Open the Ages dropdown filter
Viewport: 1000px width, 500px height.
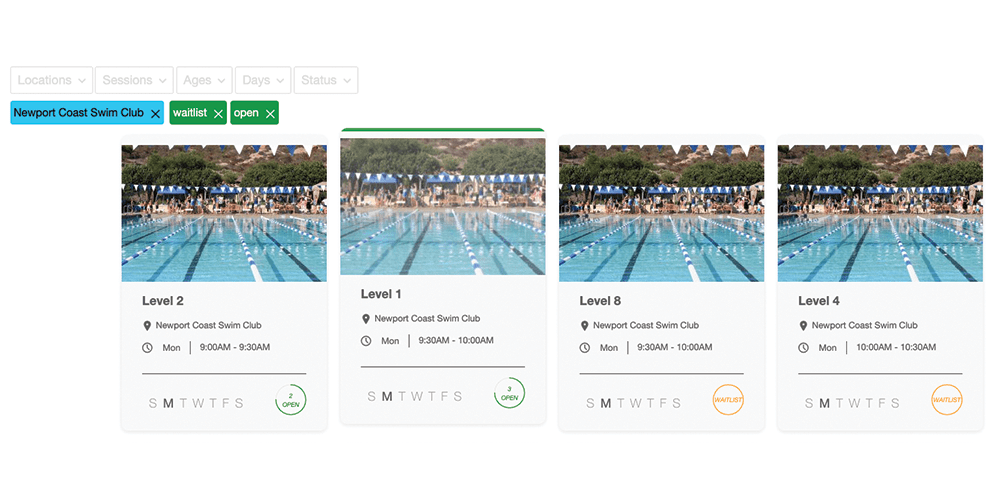point(204,80)
